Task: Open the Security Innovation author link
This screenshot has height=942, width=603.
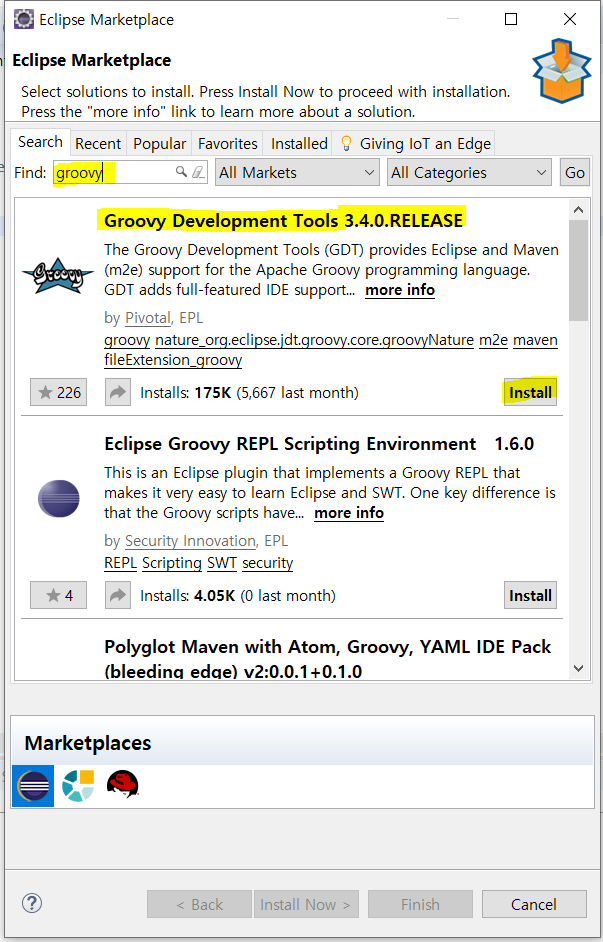Action: click(190, 541)
